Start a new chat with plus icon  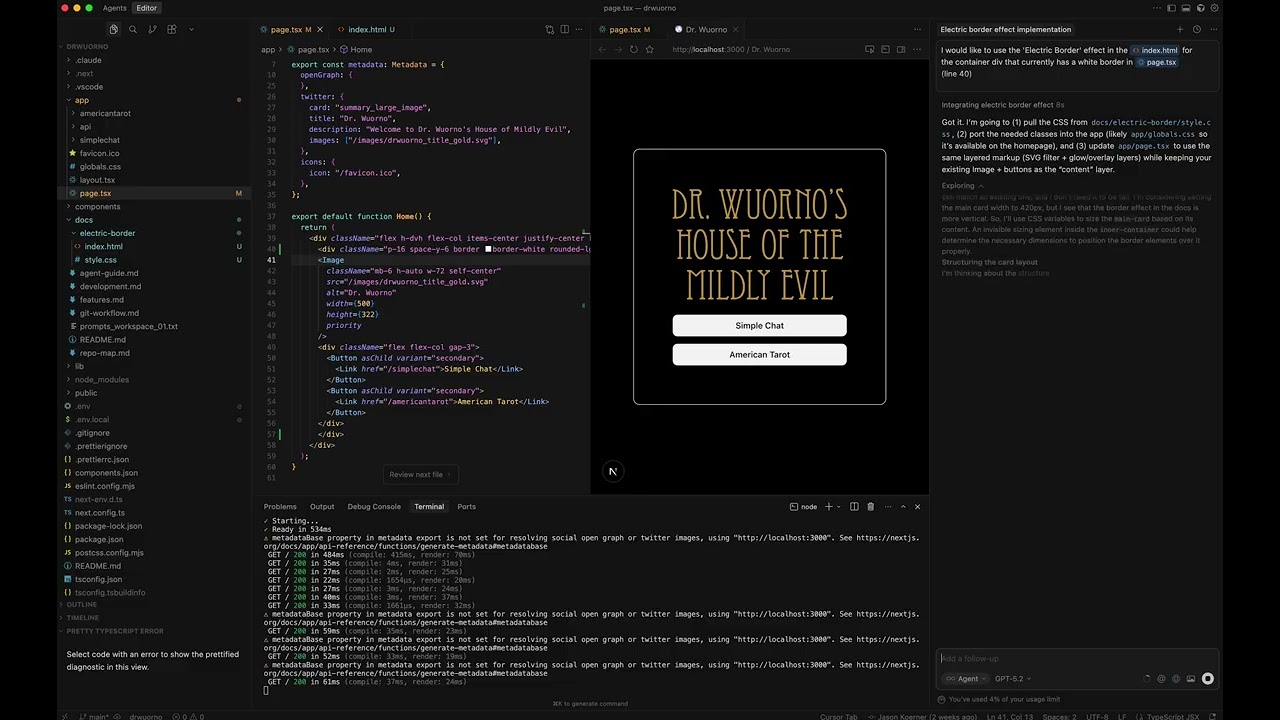point(1180,29)
